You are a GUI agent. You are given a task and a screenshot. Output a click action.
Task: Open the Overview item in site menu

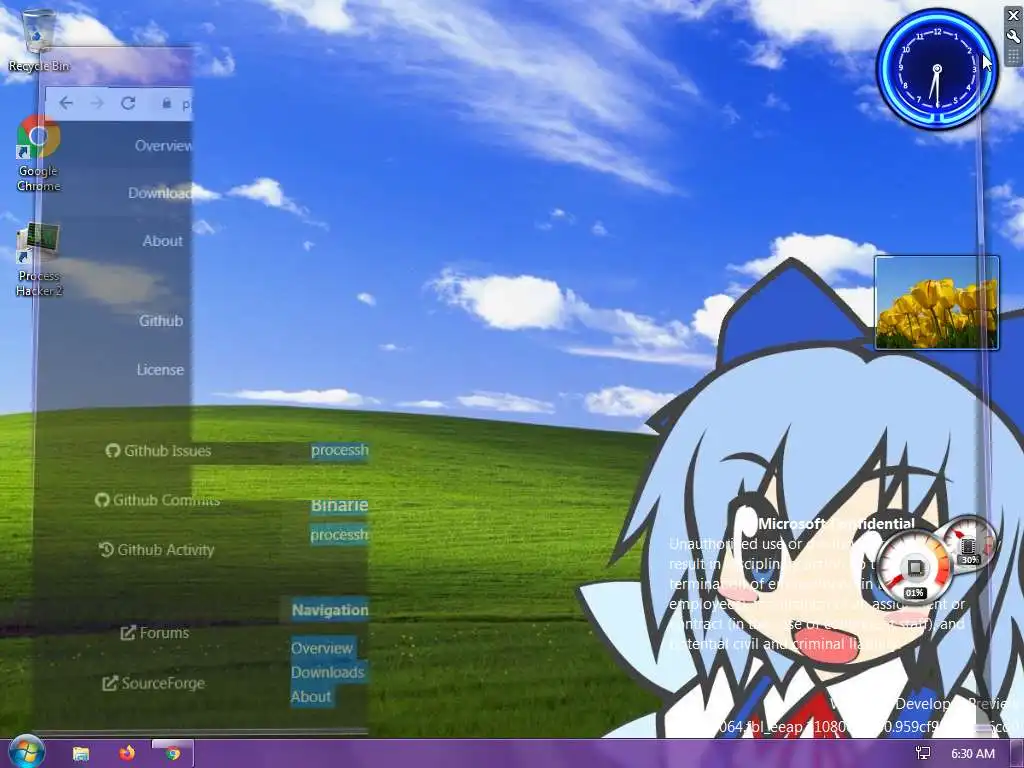pyautogui.click(x=163, y=146)
